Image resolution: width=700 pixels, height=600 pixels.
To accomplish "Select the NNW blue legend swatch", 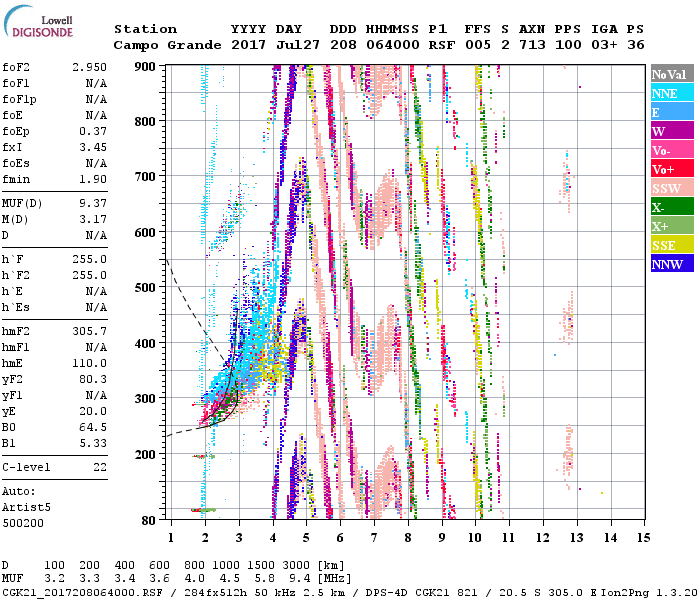I will point(672,263).
